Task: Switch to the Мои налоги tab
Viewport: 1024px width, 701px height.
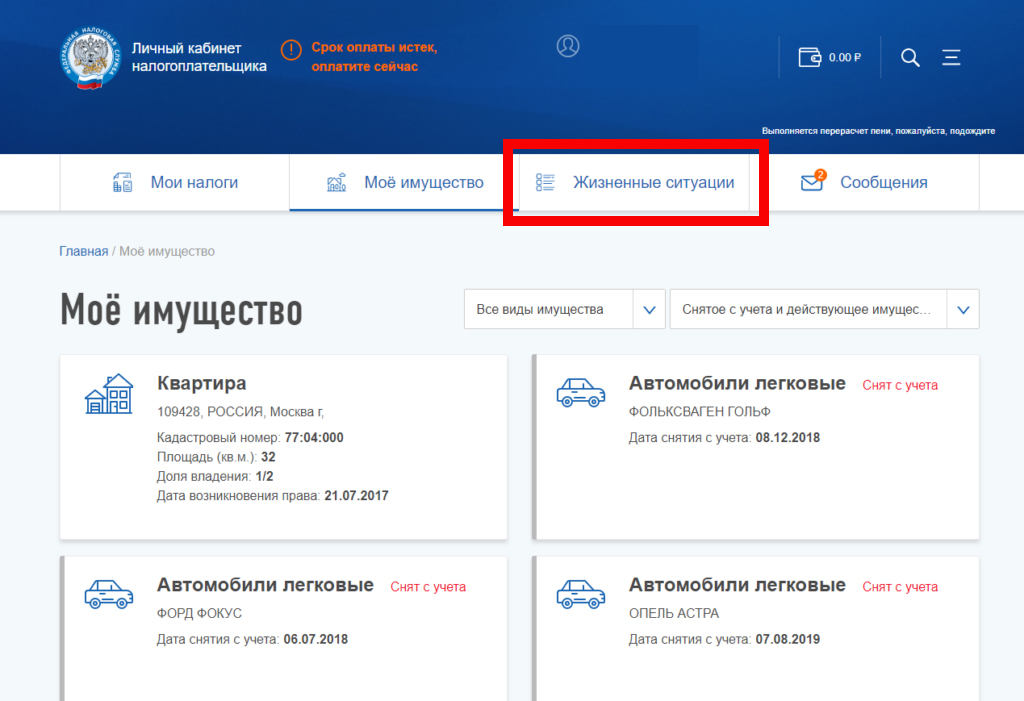Action: [x=175, y=182]
